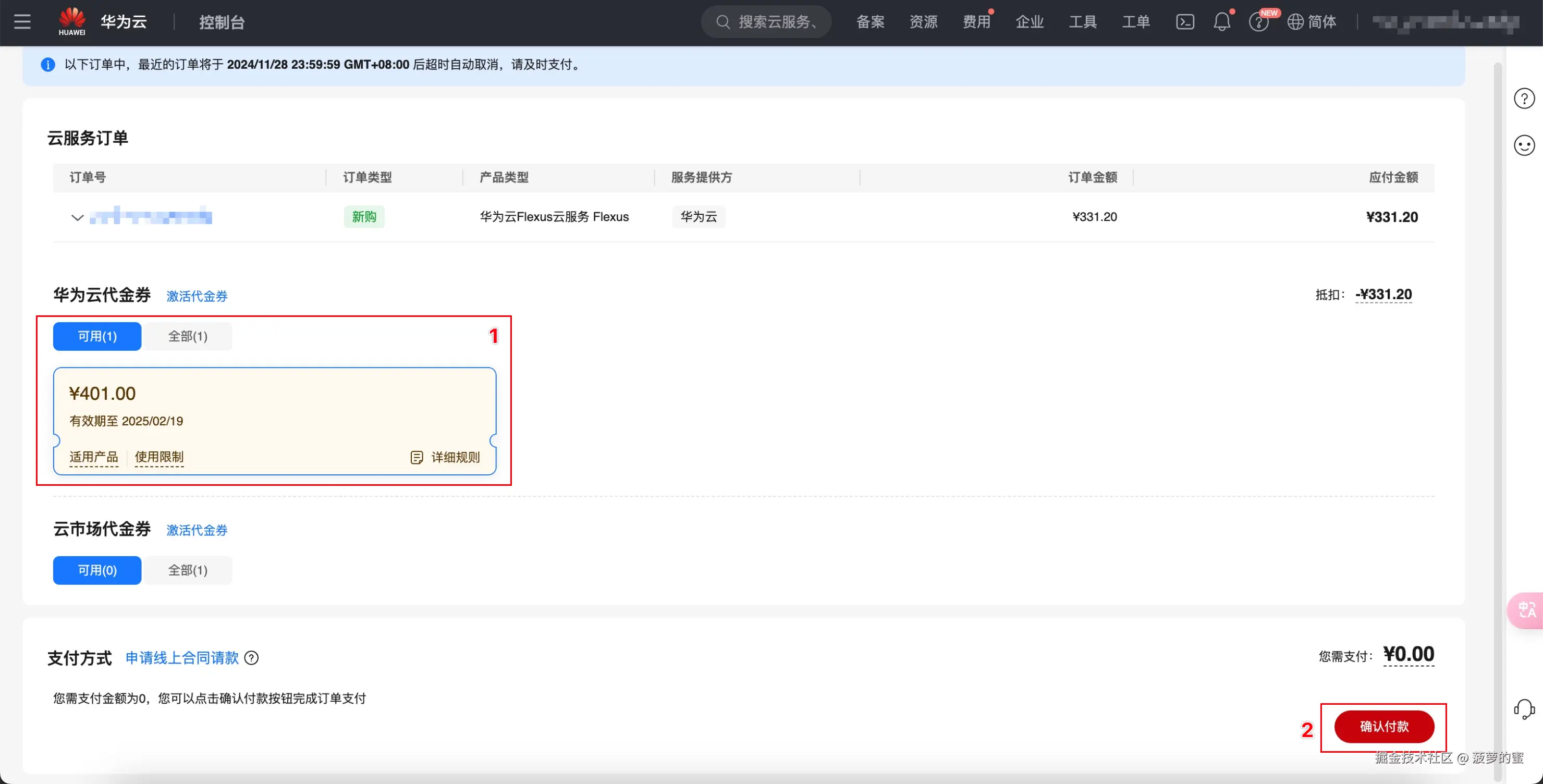
Task: Click the 华为云Flexus云服务 Flexus product cell
Action: pyautogui.click(x=554, y=217)
